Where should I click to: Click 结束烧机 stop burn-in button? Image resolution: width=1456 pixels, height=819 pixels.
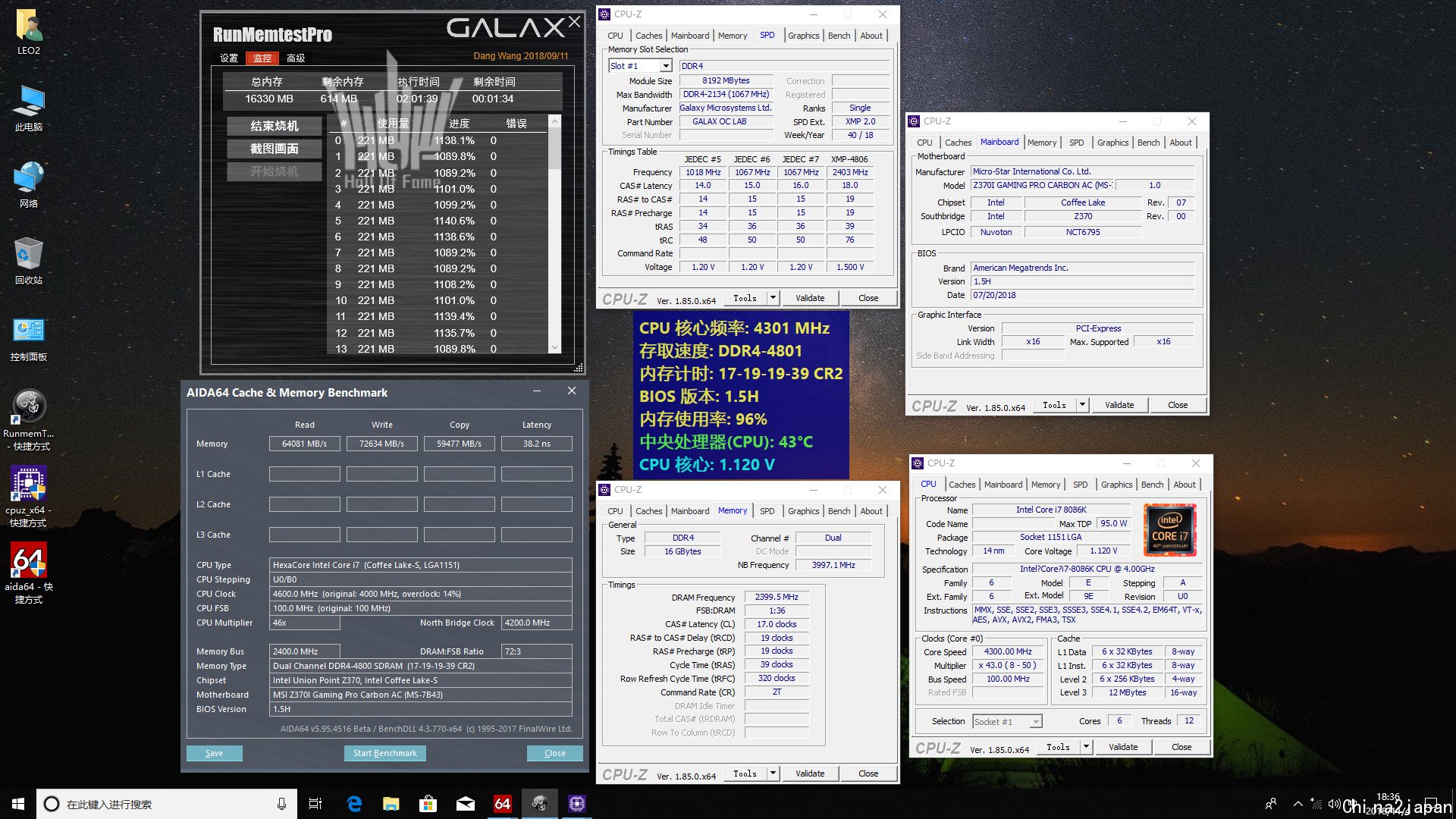[x=275, y=126]
